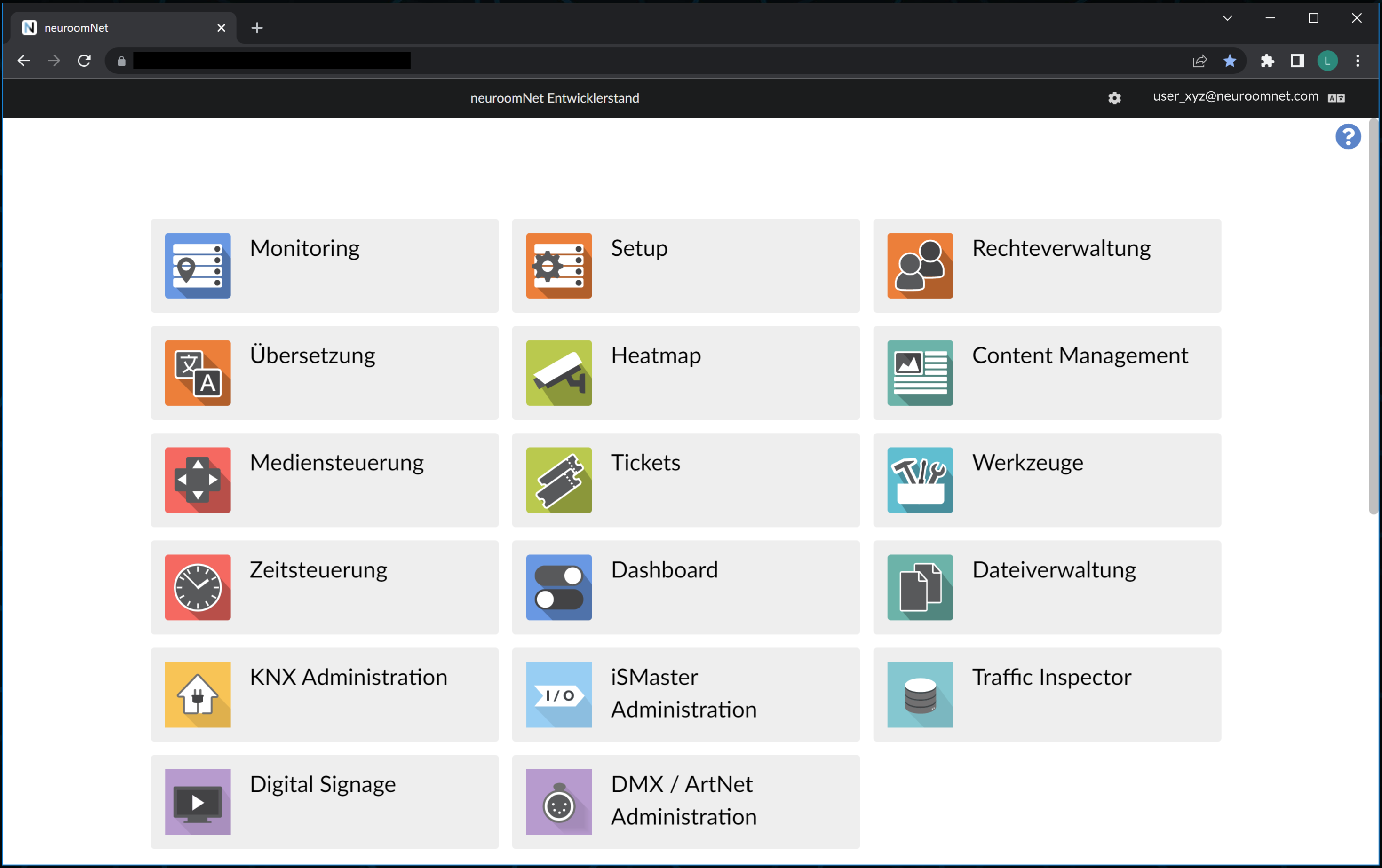
Task: Share this page via share icon
Action: tap(1199, 61)
